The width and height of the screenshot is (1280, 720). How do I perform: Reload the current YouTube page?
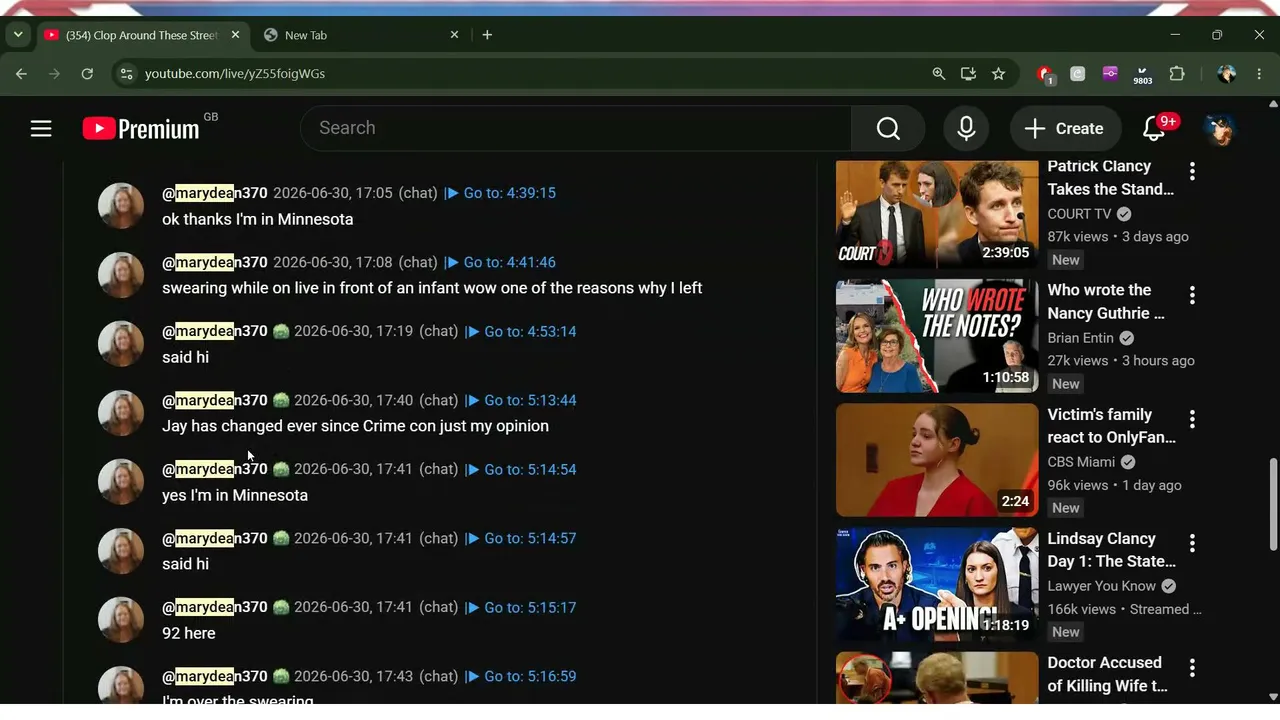coord(87,74)
